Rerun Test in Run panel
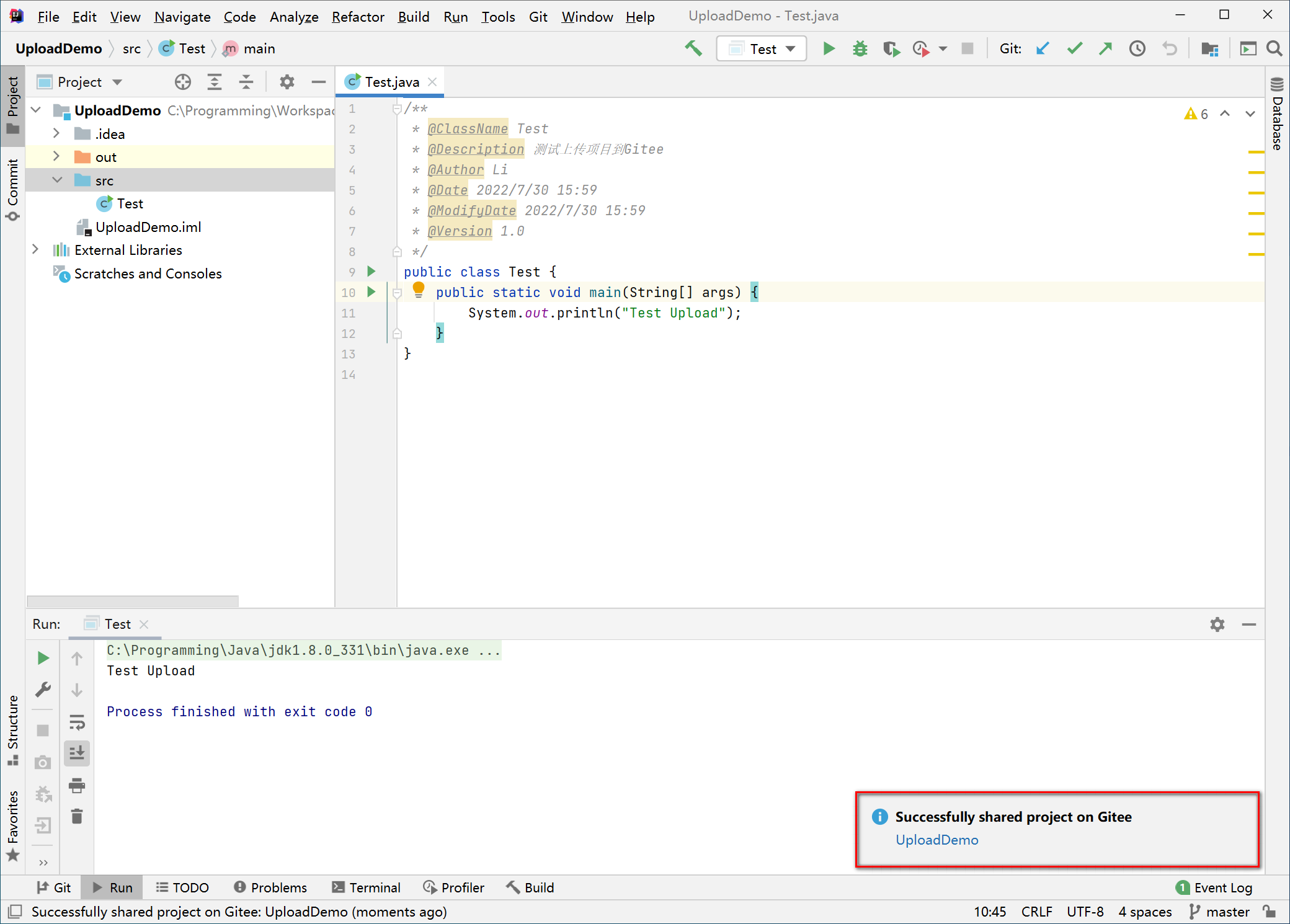Viewport: 1290px width, 924px height. [x=43, y=658]
